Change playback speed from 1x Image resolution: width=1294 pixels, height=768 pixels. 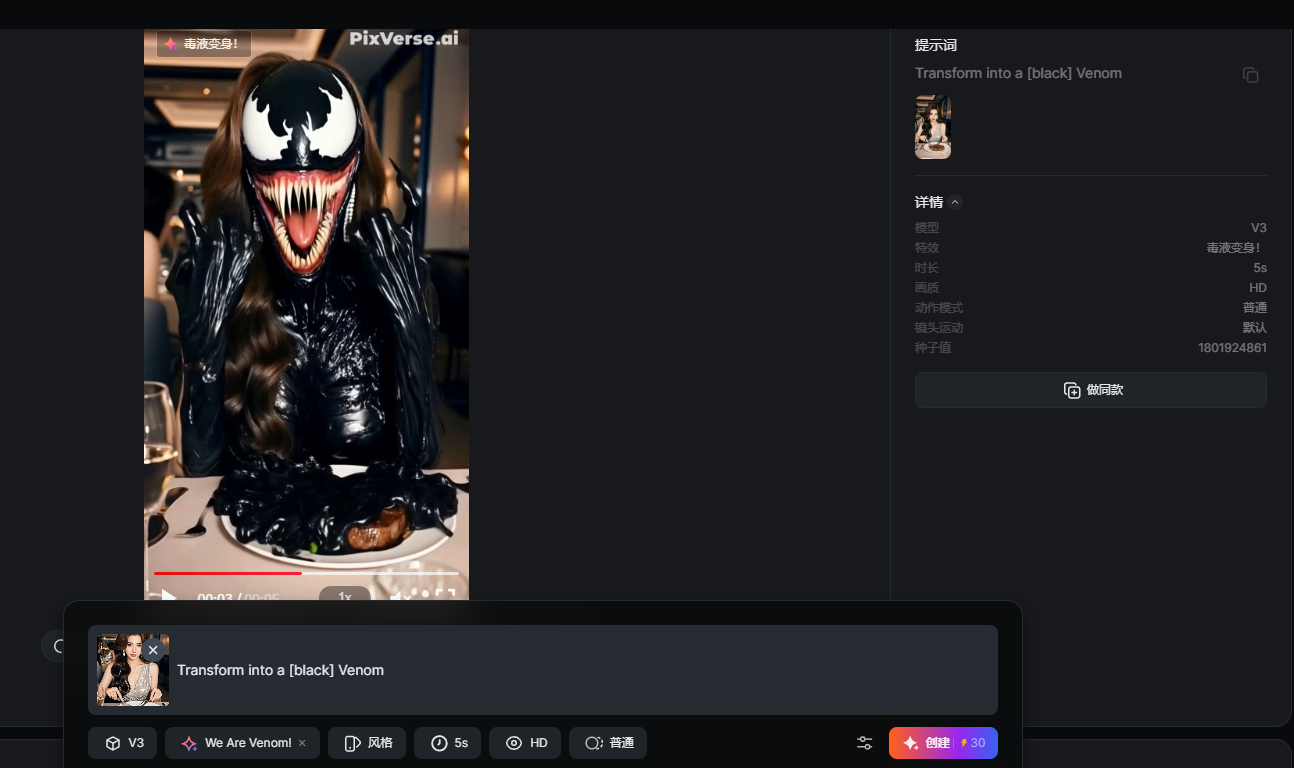(x=344, y=596)
